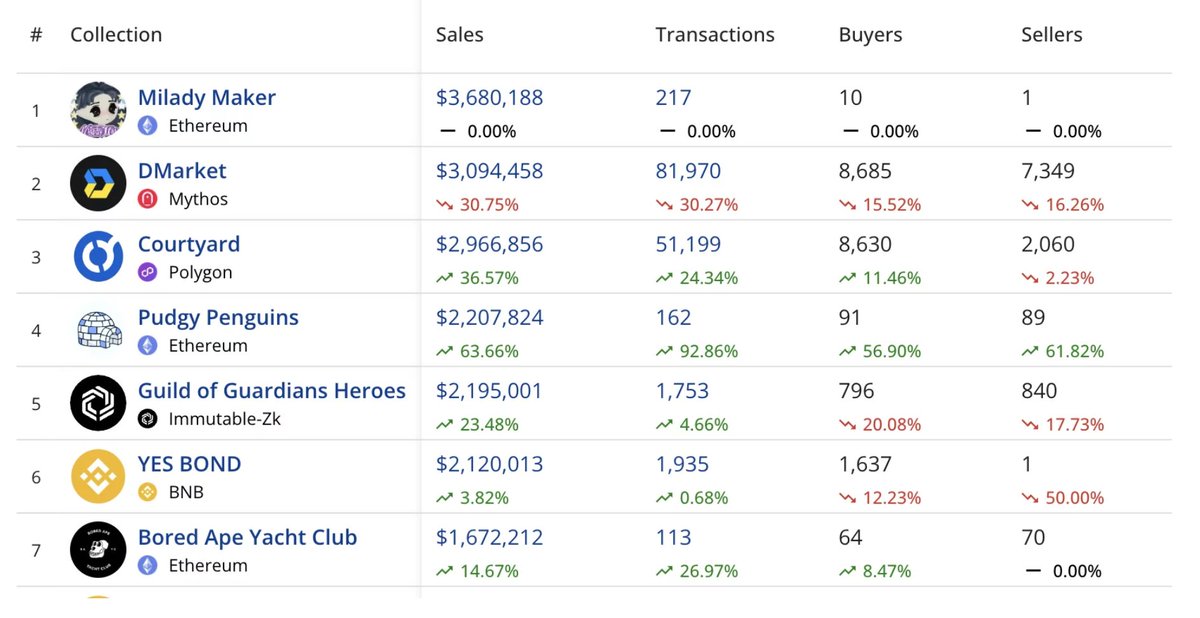Click the YES BOND logo icon
Screen dimensions: 1200x618
(98, 477)
